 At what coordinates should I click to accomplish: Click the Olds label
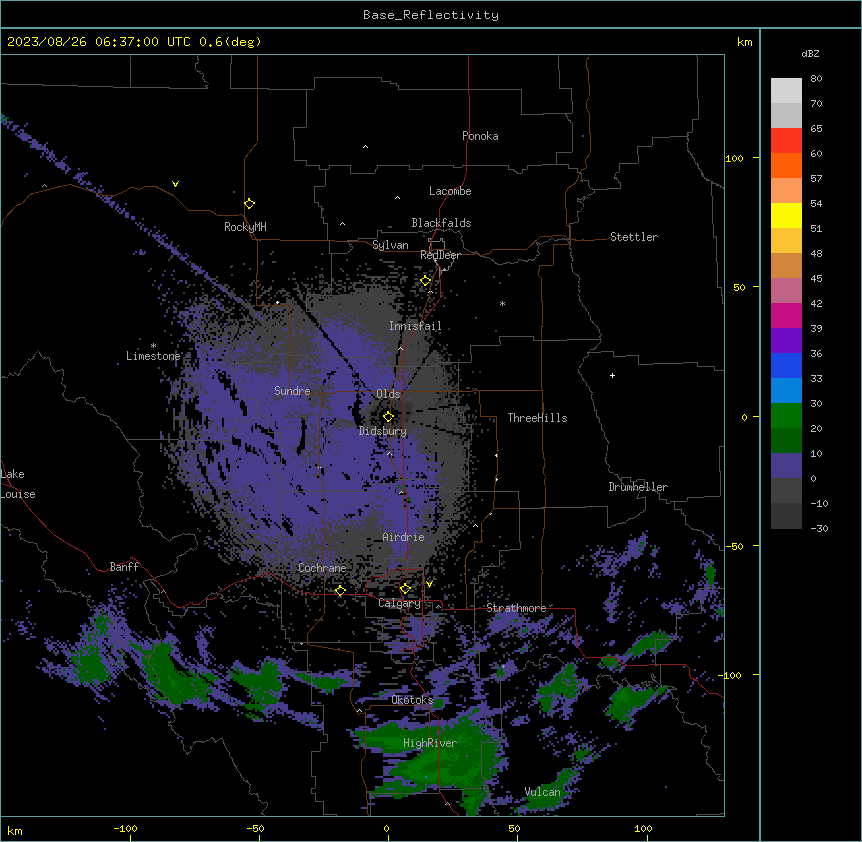point(388,394)
